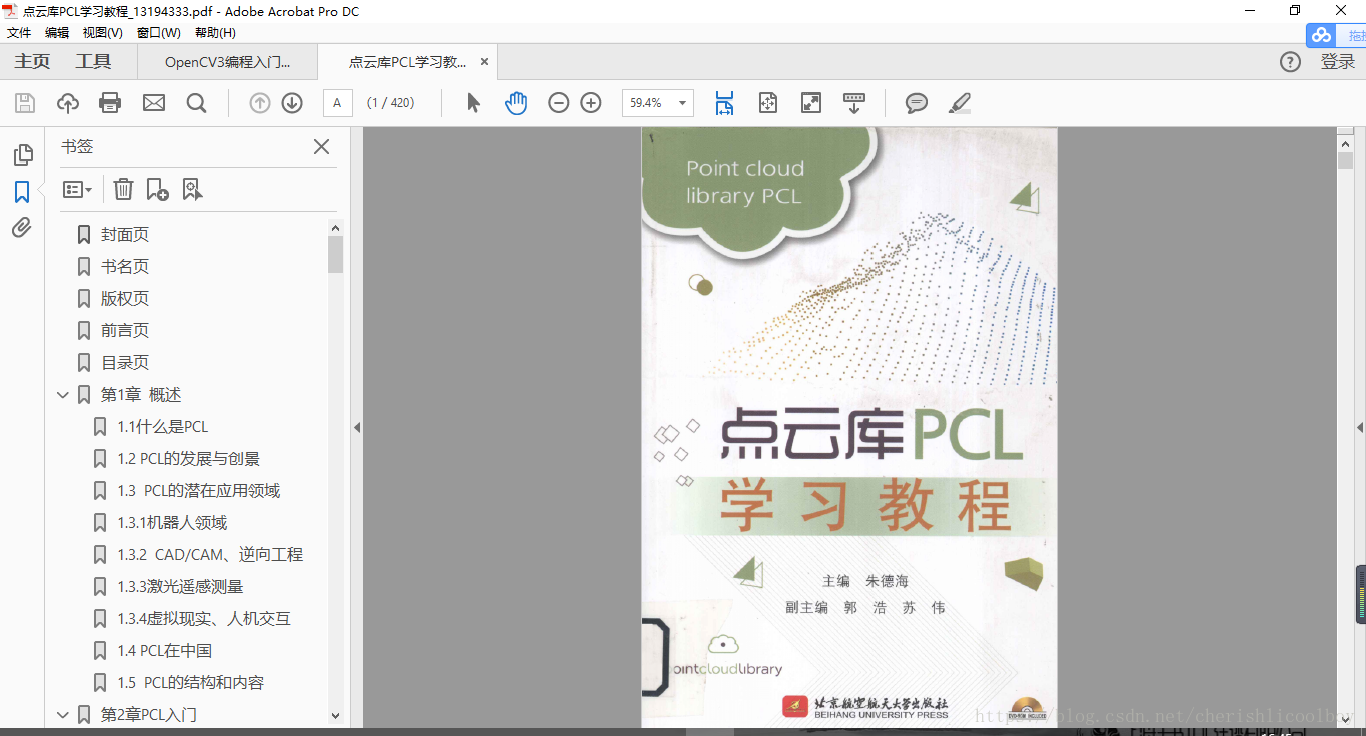Collapse the left navigation pane arrow
The height and width of the screenshot is (736, 1366).
(x=357, y=427)
